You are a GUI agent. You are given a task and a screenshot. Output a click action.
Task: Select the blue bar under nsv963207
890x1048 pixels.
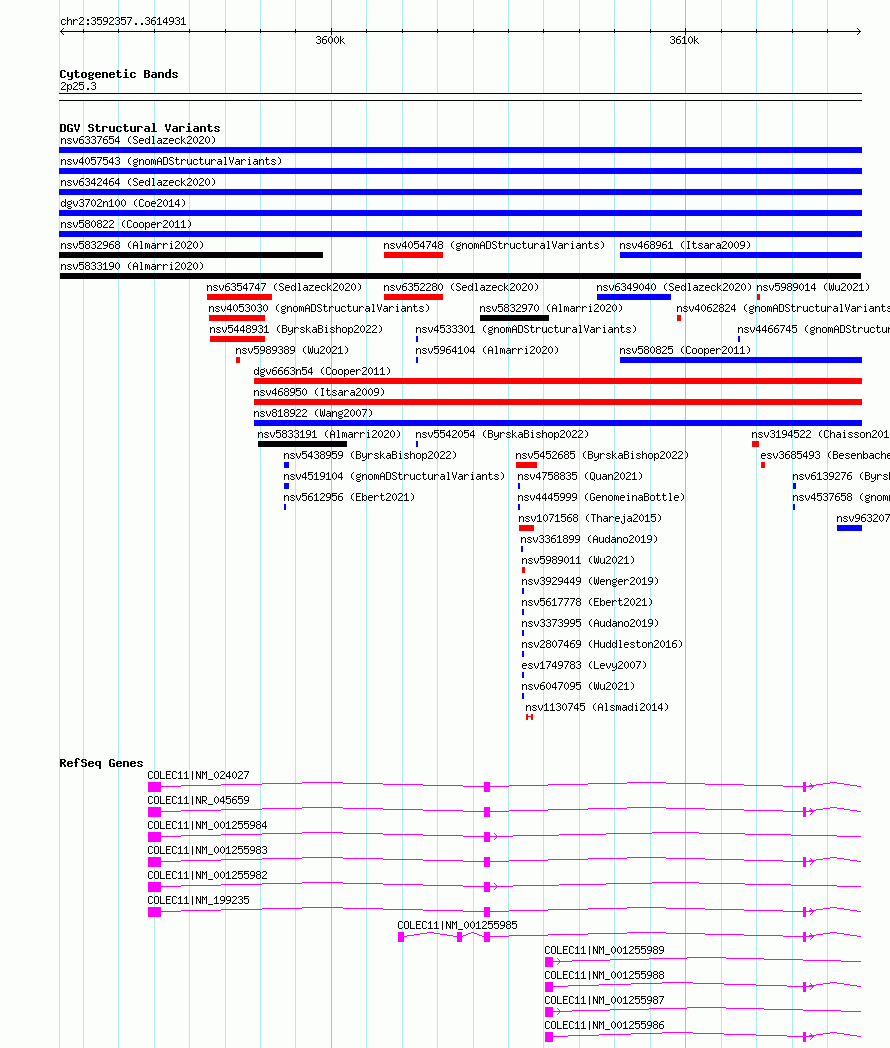pos(849,528)
